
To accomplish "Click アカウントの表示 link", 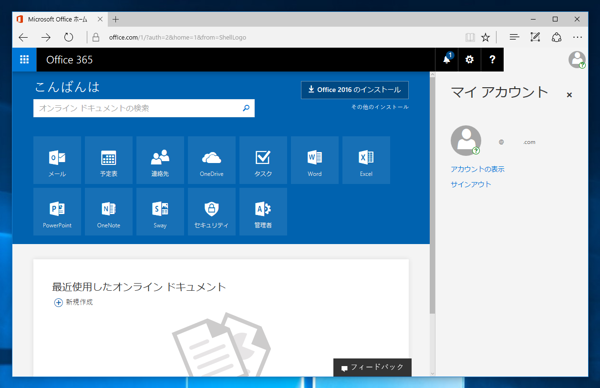I will (478, 169).
